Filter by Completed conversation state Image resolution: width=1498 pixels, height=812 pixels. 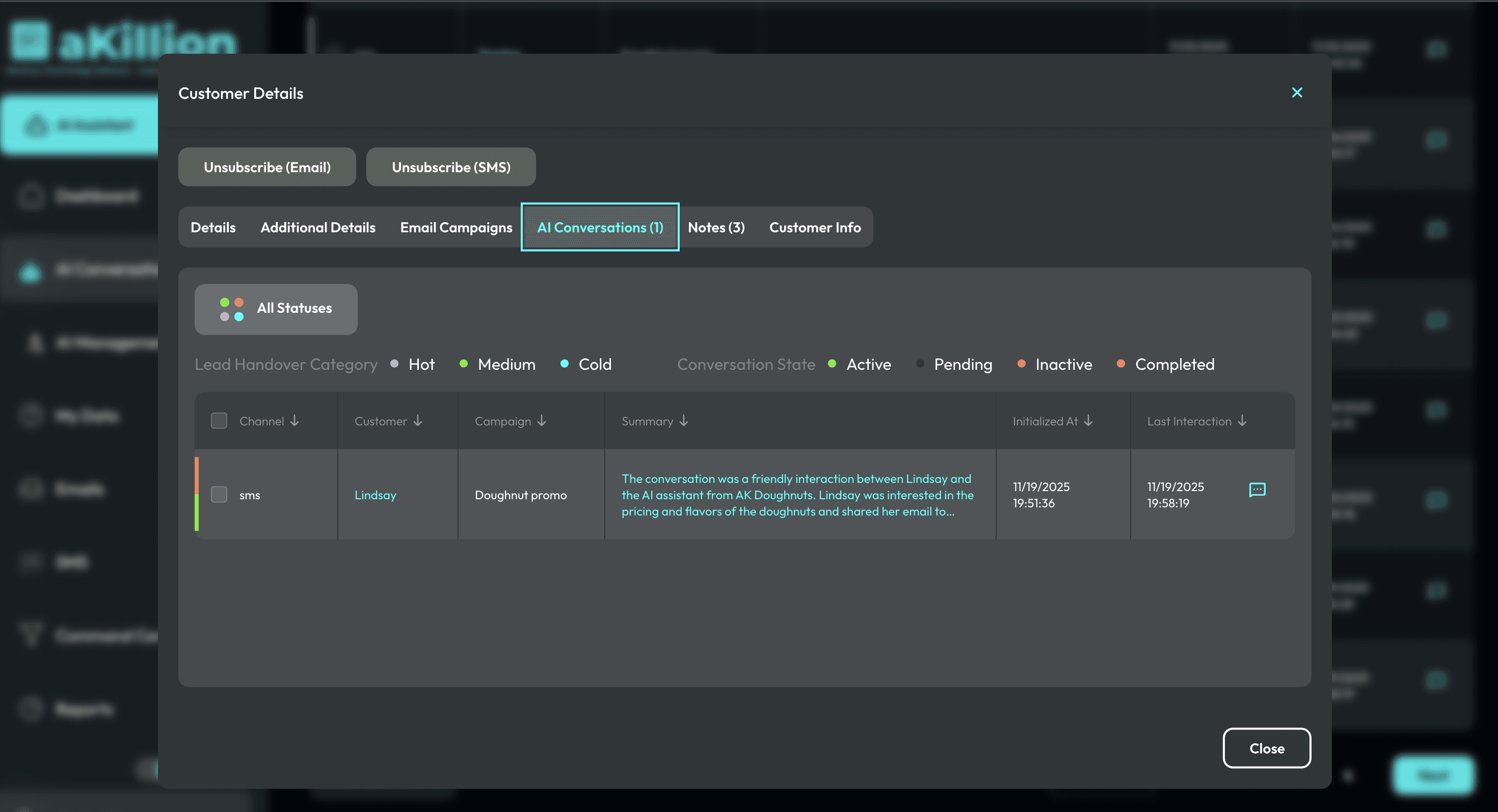click(x=1174, y=364)
